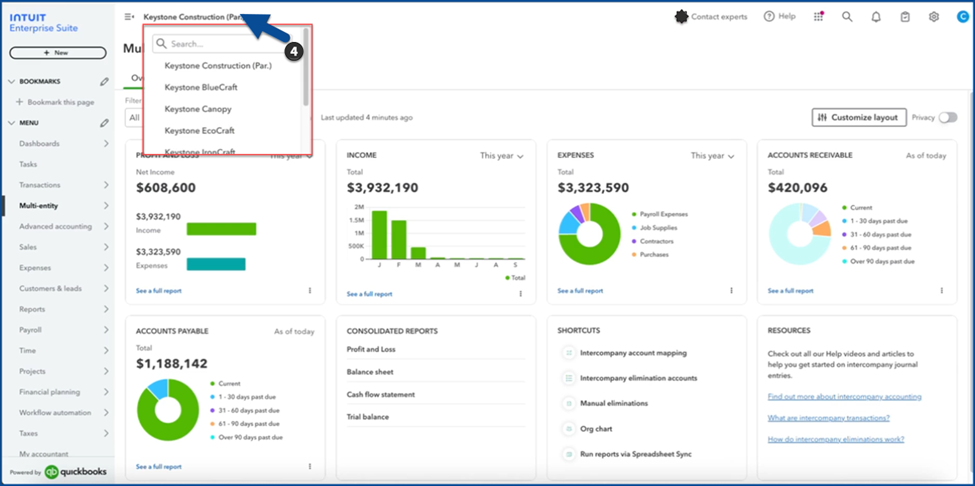Click the Payroll Expenses legend dot
The image size is (975, 486).
pyautogui.click(x=634, y=214)
